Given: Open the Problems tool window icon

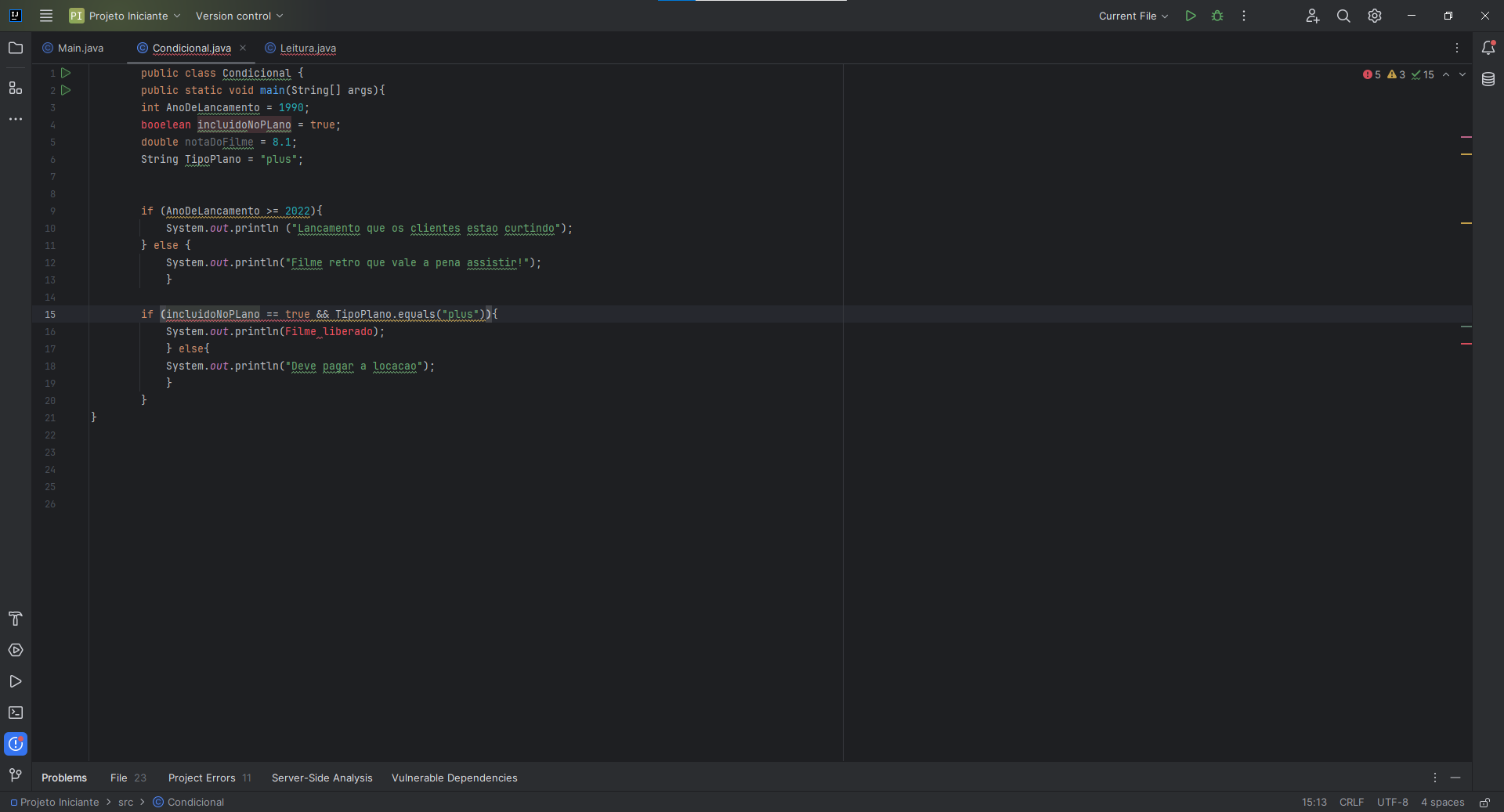Looking at the screenshot, I should pos(16,744).
